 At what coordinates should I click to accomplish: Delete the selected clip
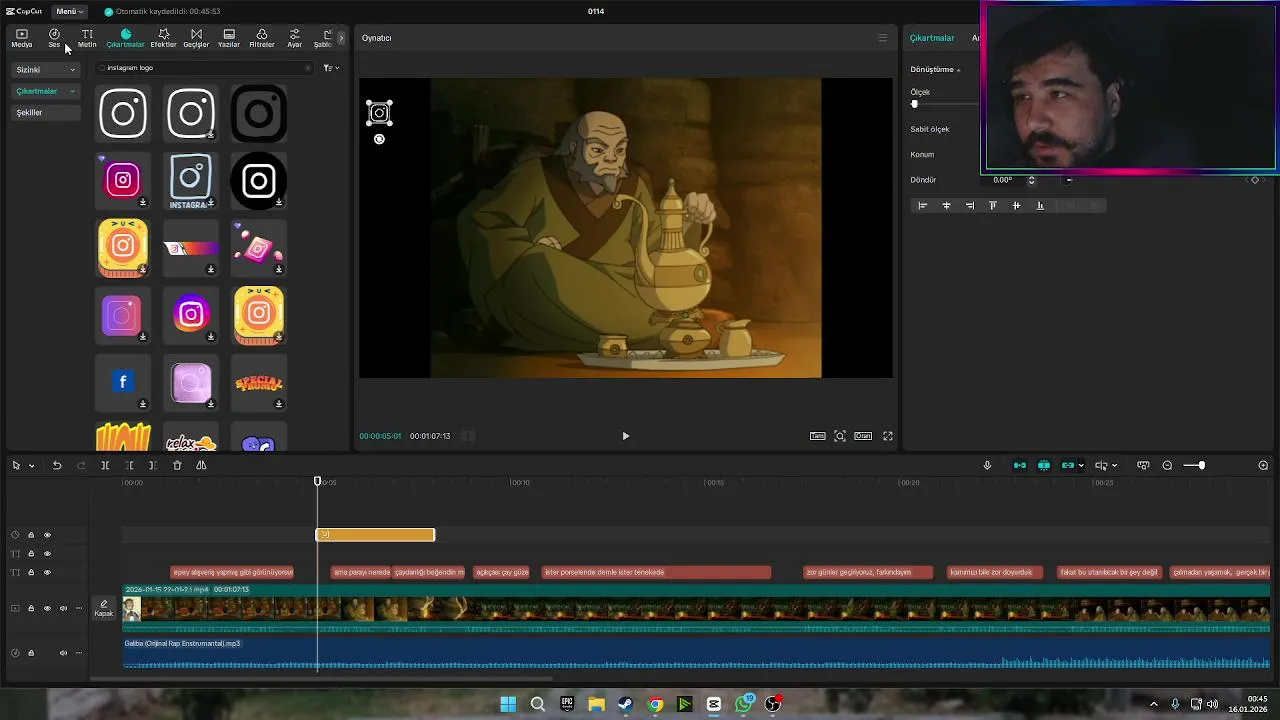(x=177, y=465)
